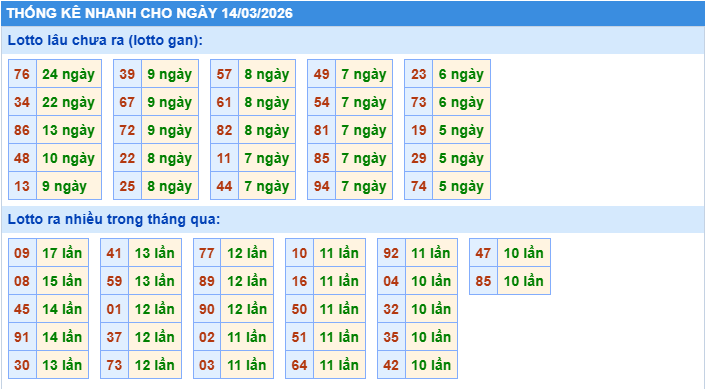Select the "Lotto ra nhiều trong tháng qua:" heading
707x389 pixels.
click(114, 219)
